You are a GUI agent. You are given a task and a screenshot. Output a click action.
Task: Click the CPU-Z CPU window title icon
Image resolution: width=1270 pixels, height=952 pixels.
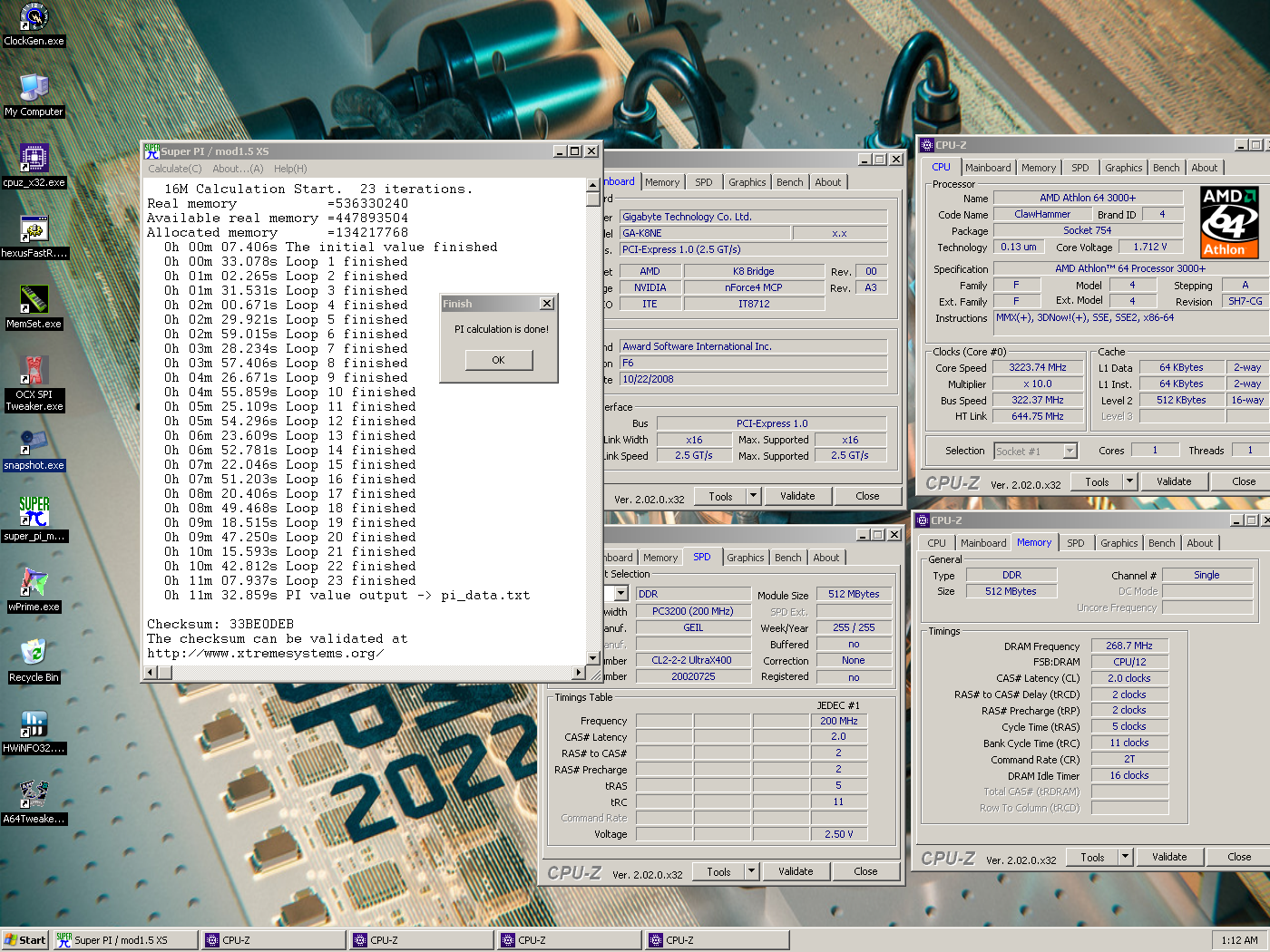click(x=927, y=145)
